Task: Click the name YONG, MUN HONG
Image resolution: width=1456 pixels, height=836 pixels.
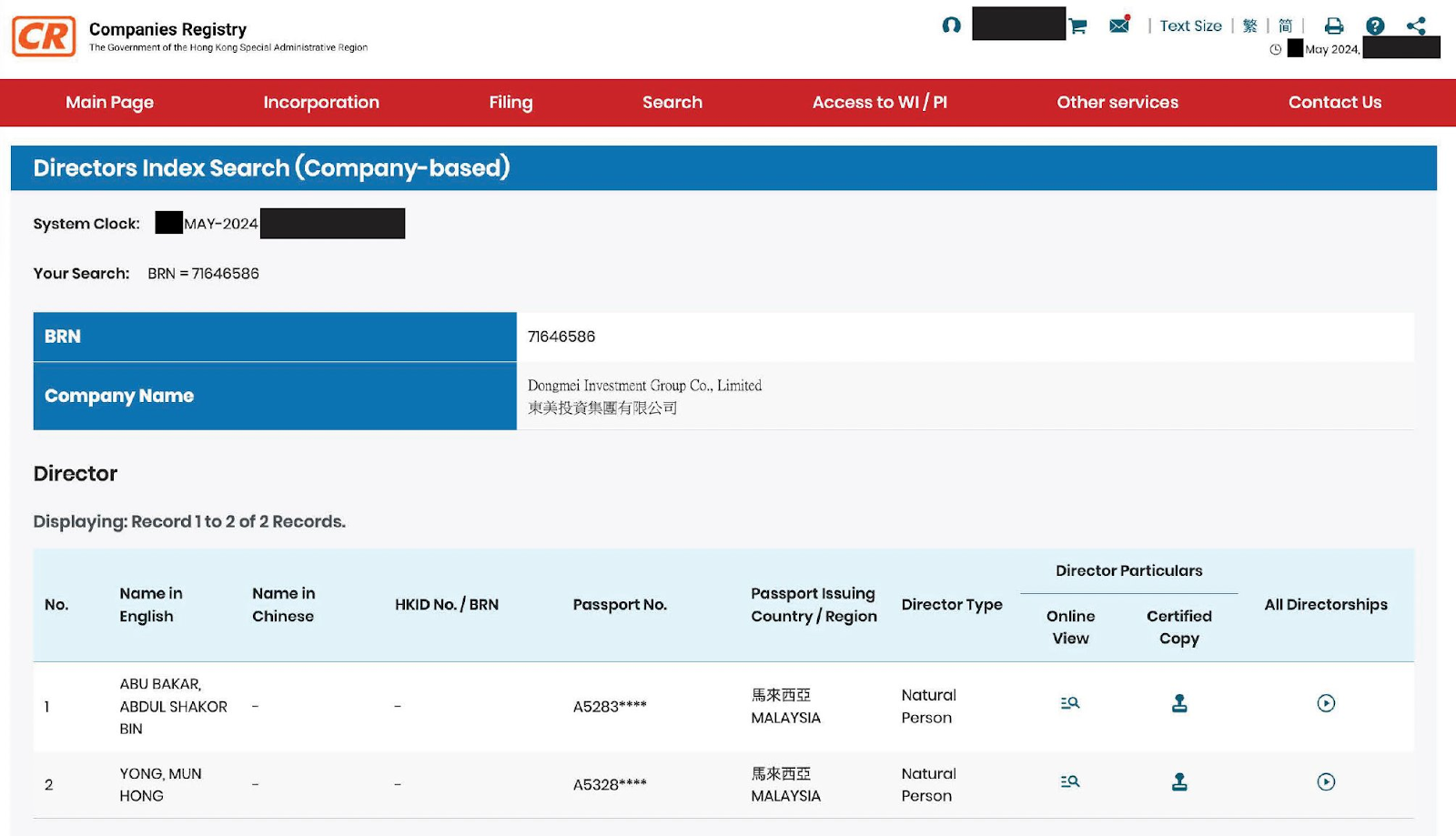Action: click(160, 784)
